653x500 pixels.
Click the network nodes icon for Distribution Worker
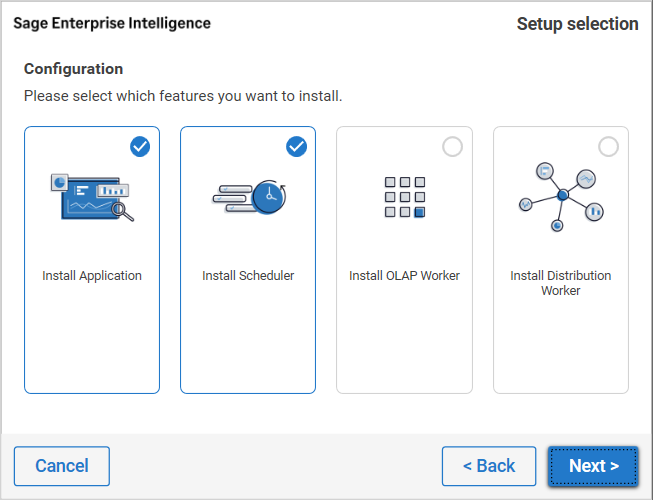click(x=561, y=196)
